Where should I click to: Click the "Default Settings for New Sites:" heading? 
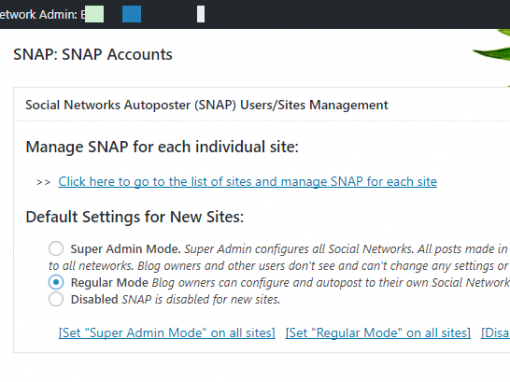135,217
